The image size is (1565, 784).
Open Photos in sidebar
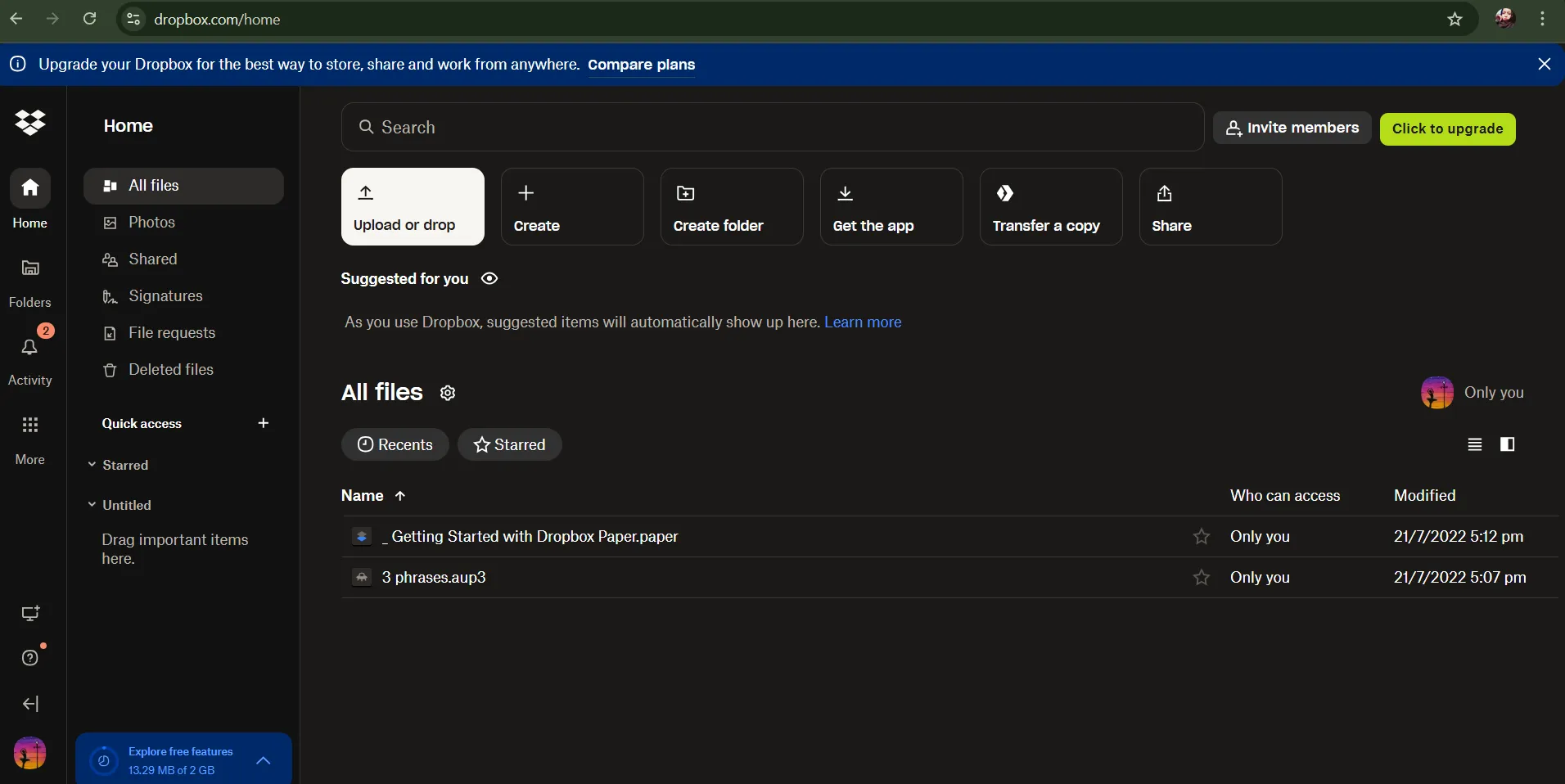183,223
